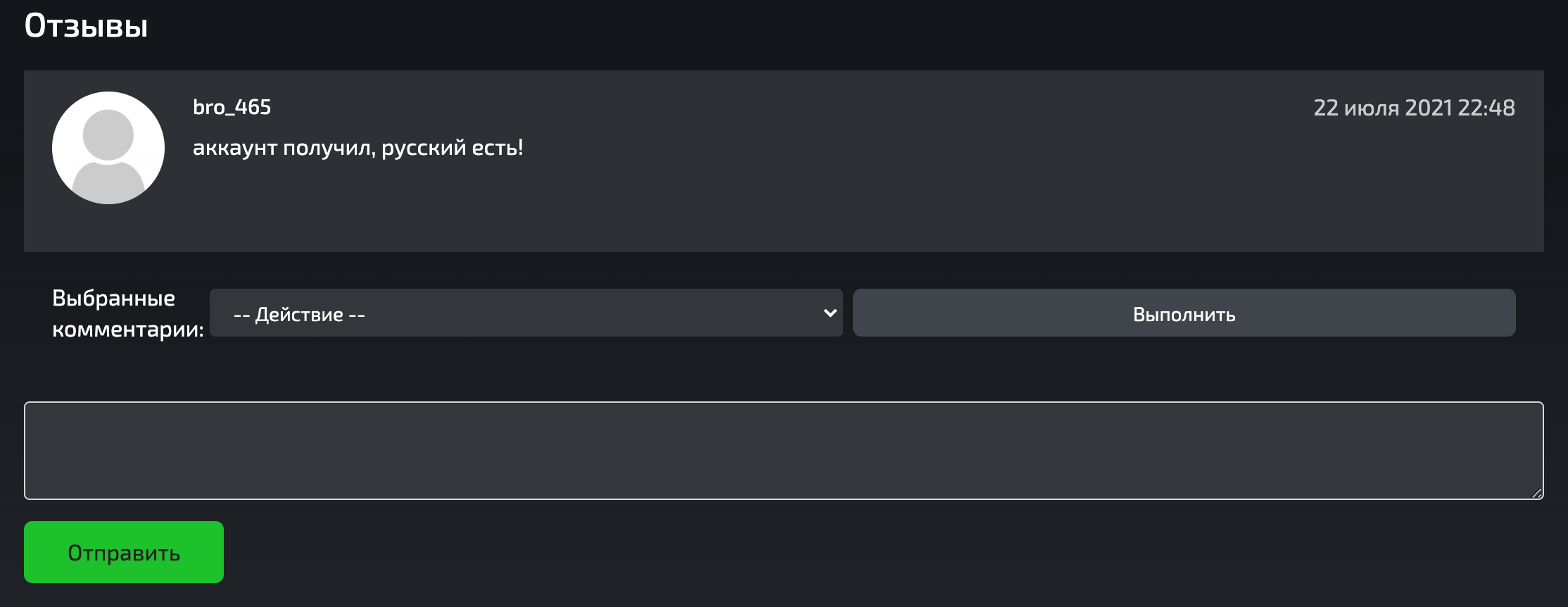The height and width of the screenshot is (607, 1568).
Task: Click the chevron arrow of the action dropdown
Action: [x=830, y=313]
